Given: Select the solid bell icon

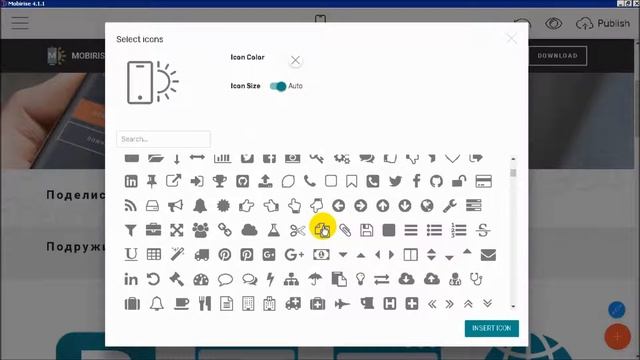Looking at the screenshot, I should pos(200,206).
